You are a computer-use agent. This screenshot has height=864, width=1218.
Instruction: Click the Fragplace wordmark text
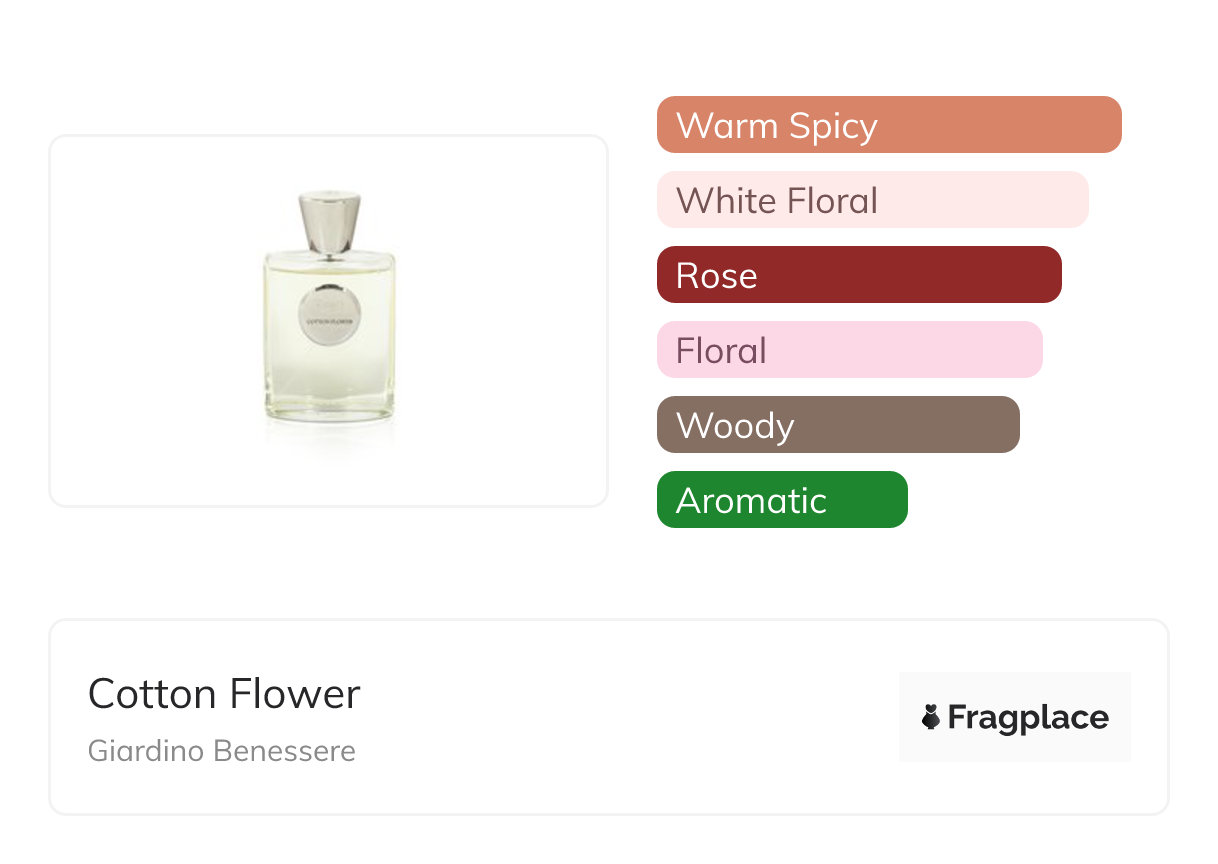pos(1027,717)
